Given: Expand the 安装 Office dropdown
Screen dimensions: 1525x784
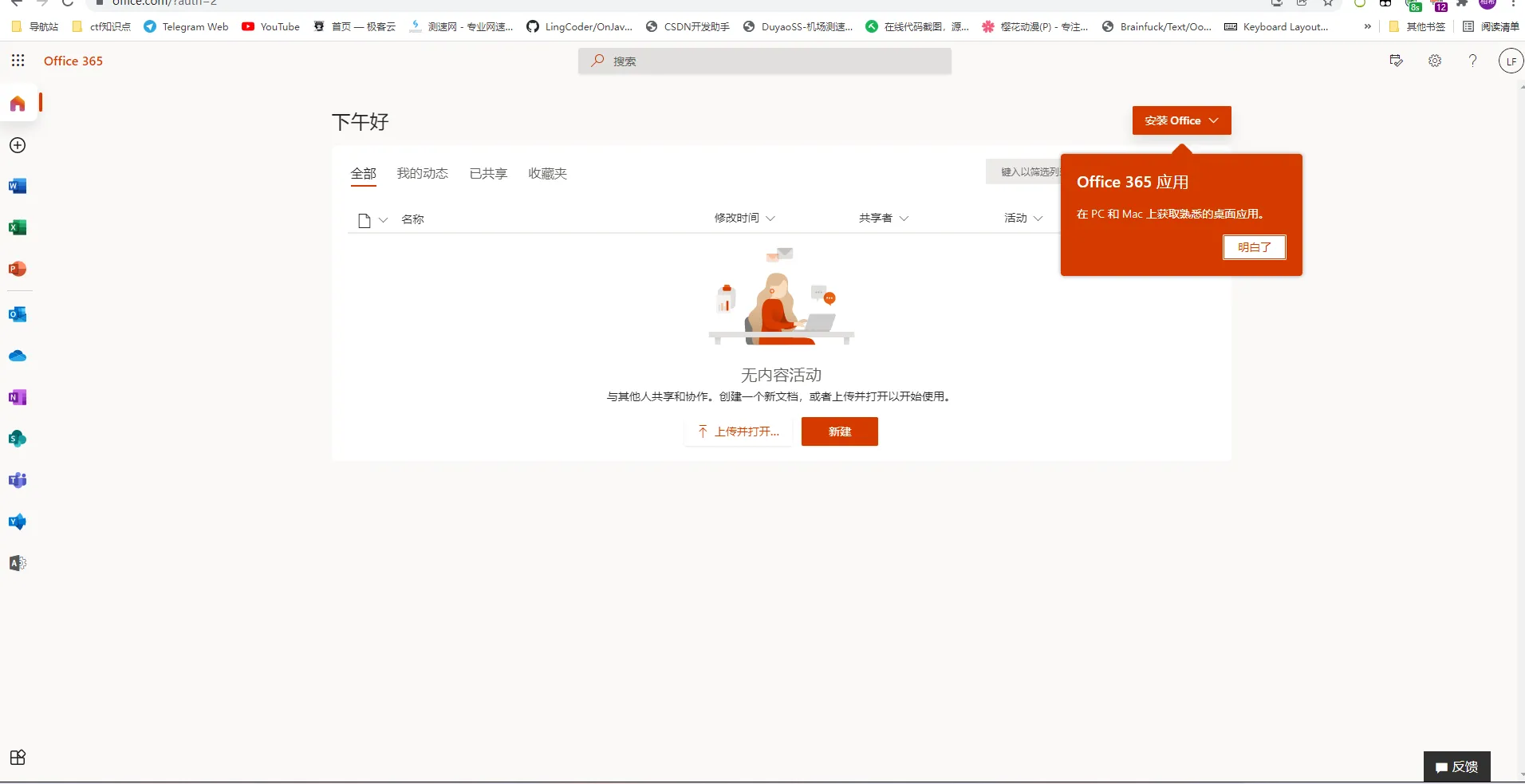Looking at the screenshot, I should (x=1214, y=120).
